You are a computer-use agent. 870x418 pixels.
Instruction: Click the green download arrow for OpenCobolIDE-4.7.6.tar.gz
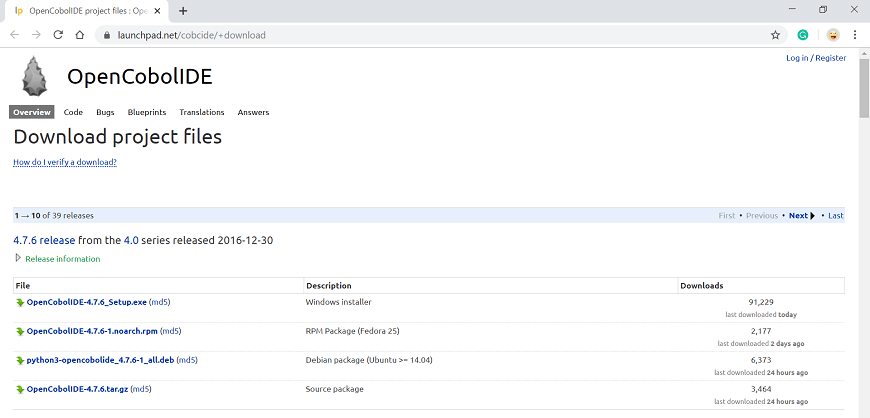click(x=20, y=389)
